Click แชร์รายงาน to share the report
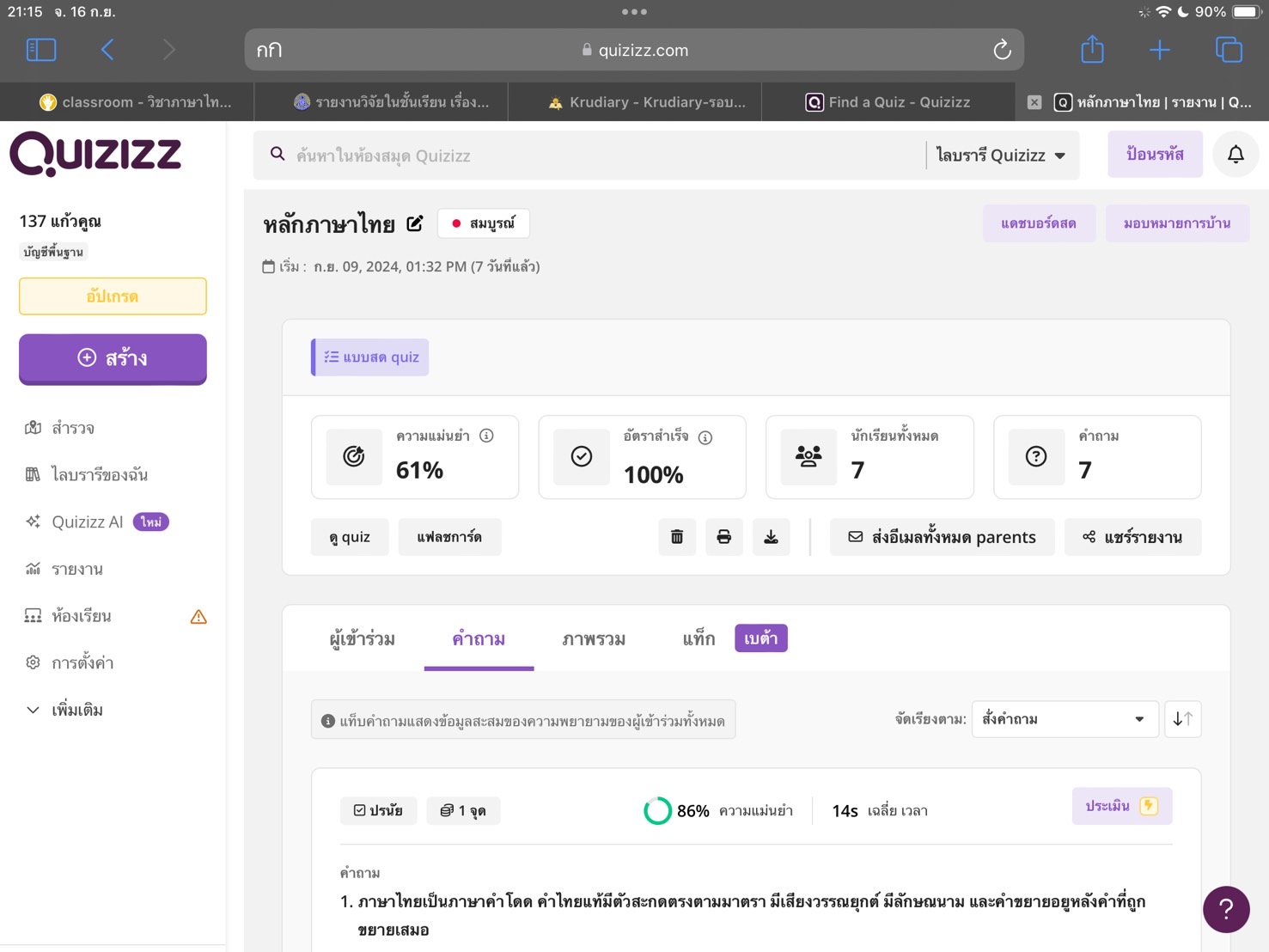Image resolution: width=1269 pixels, height=952 pixels. (x=1132, y=536)
